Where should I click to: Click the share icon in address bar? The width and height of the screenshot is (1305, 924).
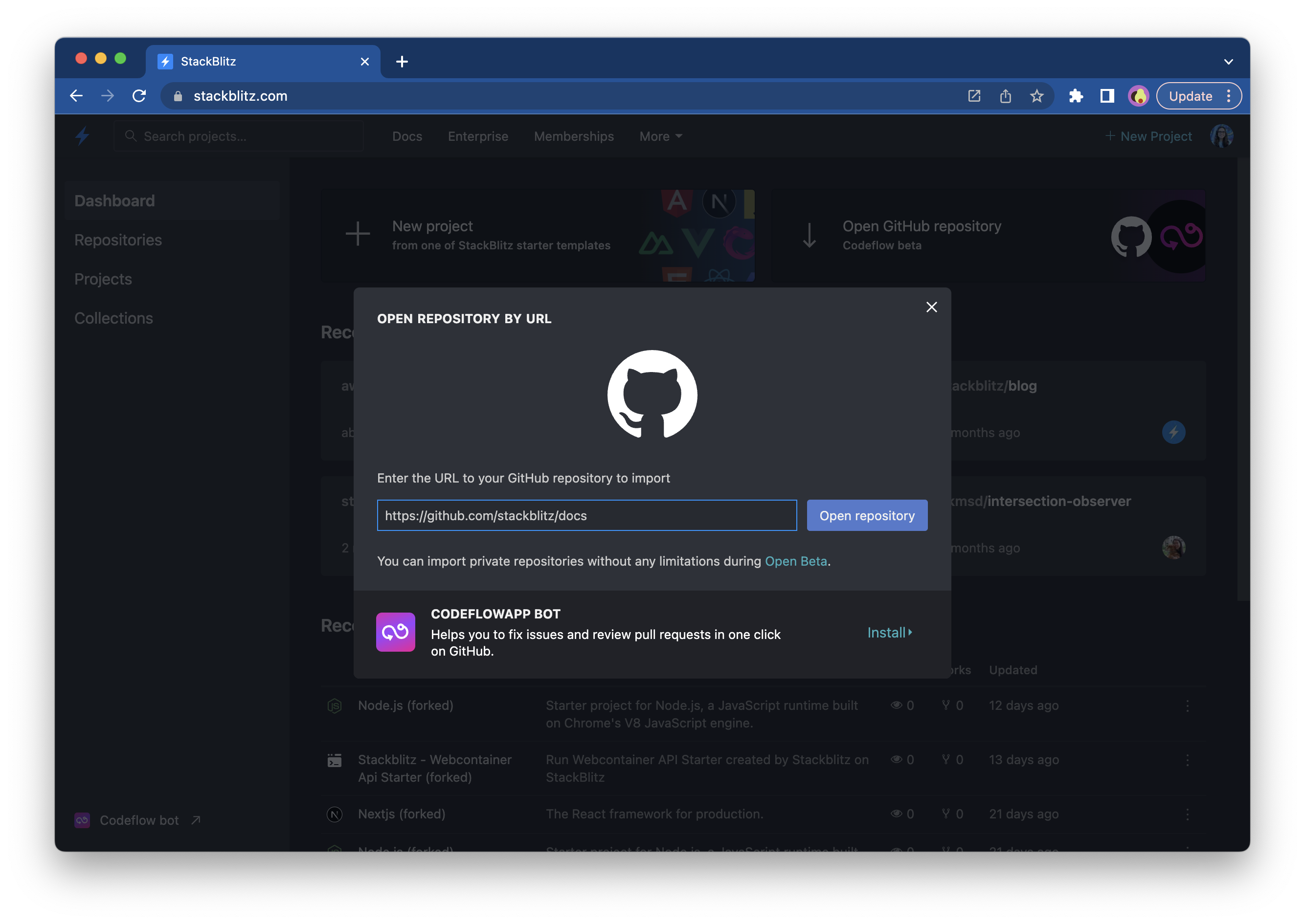tap(1005, 96)
